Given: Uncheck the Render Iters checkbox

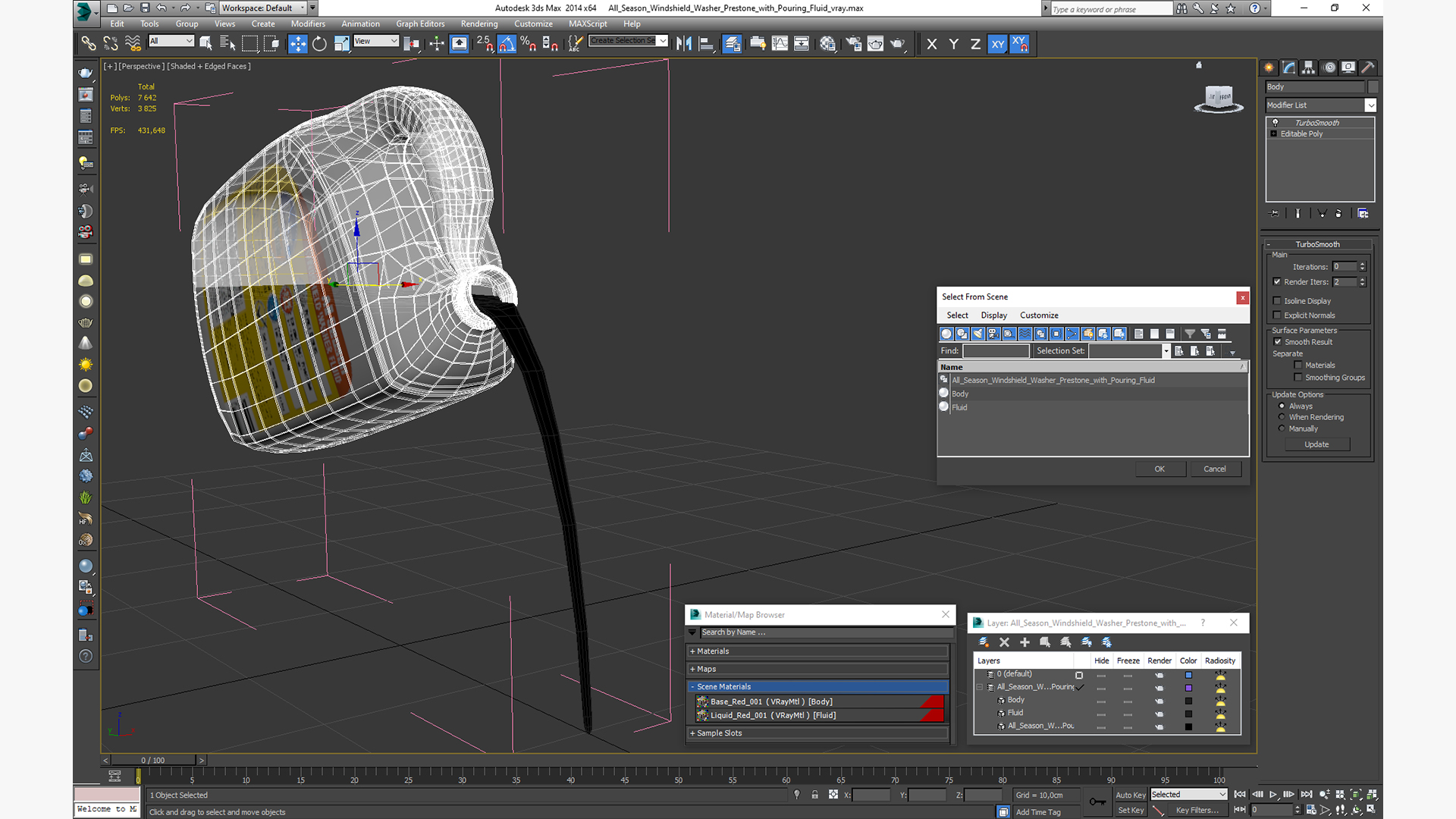Looking at the screenshot, I should click(x=1277, y=282).
